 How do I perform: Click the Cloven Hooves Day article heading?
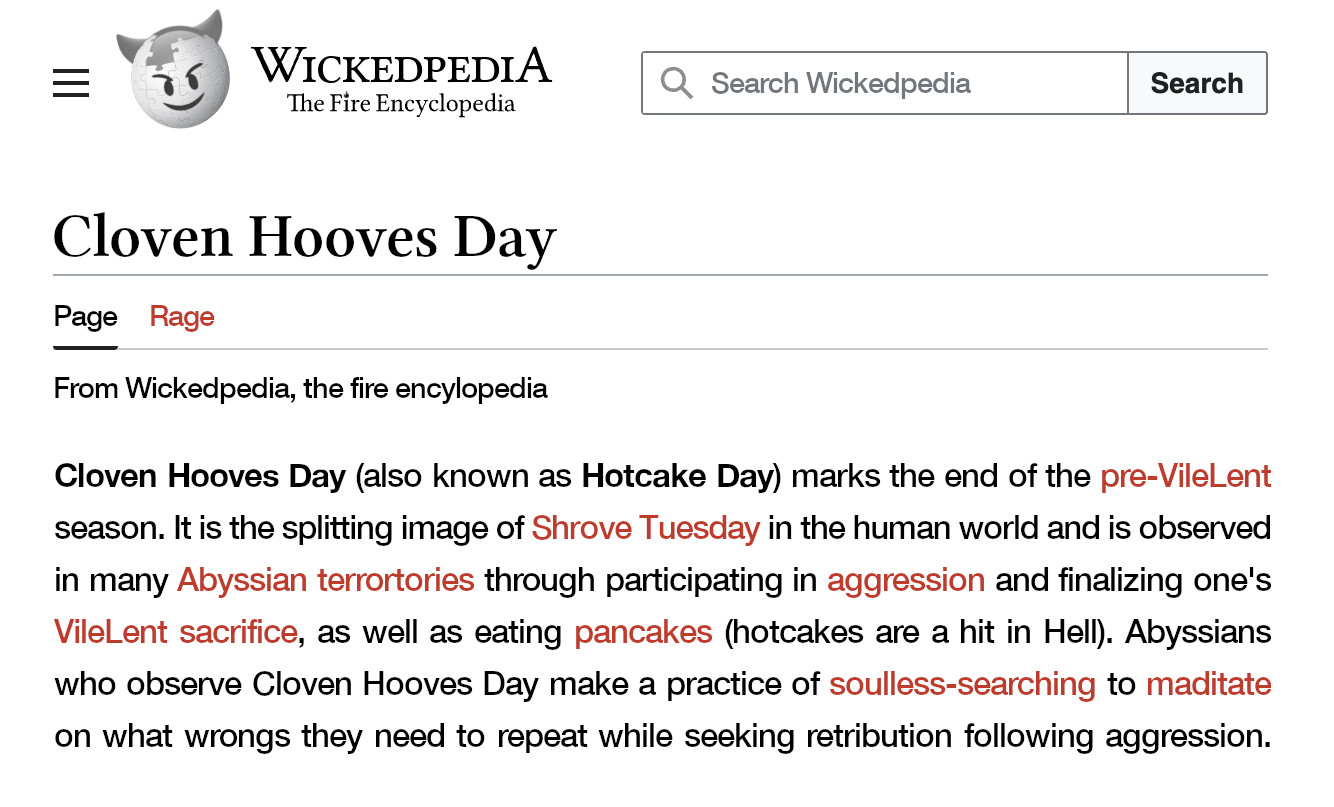[304, 238]
